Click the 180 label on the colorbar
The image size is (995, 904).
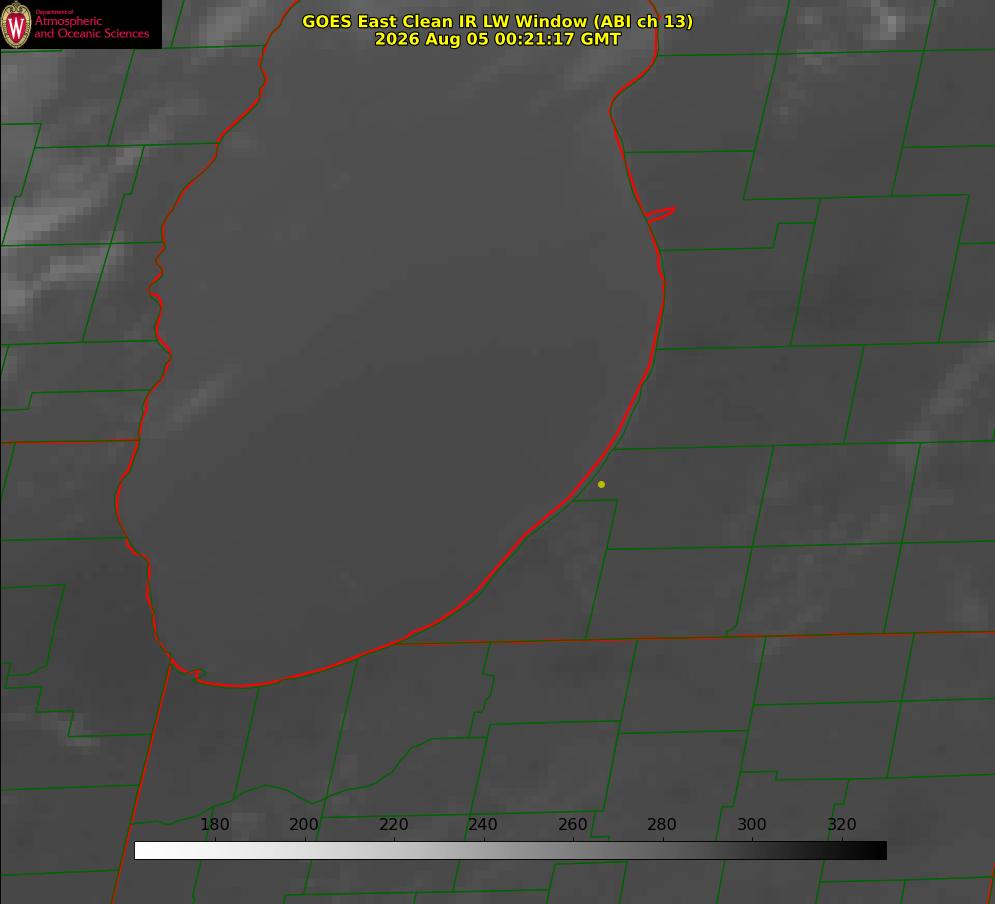[x=214, y=824]
